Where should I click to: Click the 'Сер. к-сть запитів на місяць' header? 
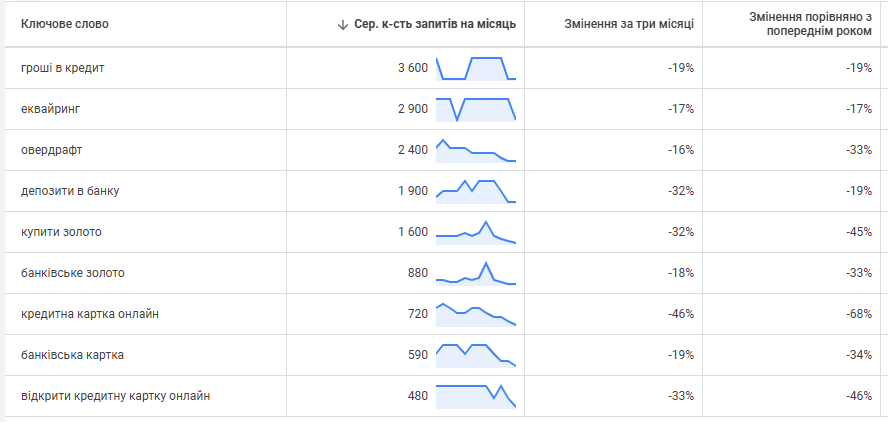pyautogui.click(x=436, y=24)
